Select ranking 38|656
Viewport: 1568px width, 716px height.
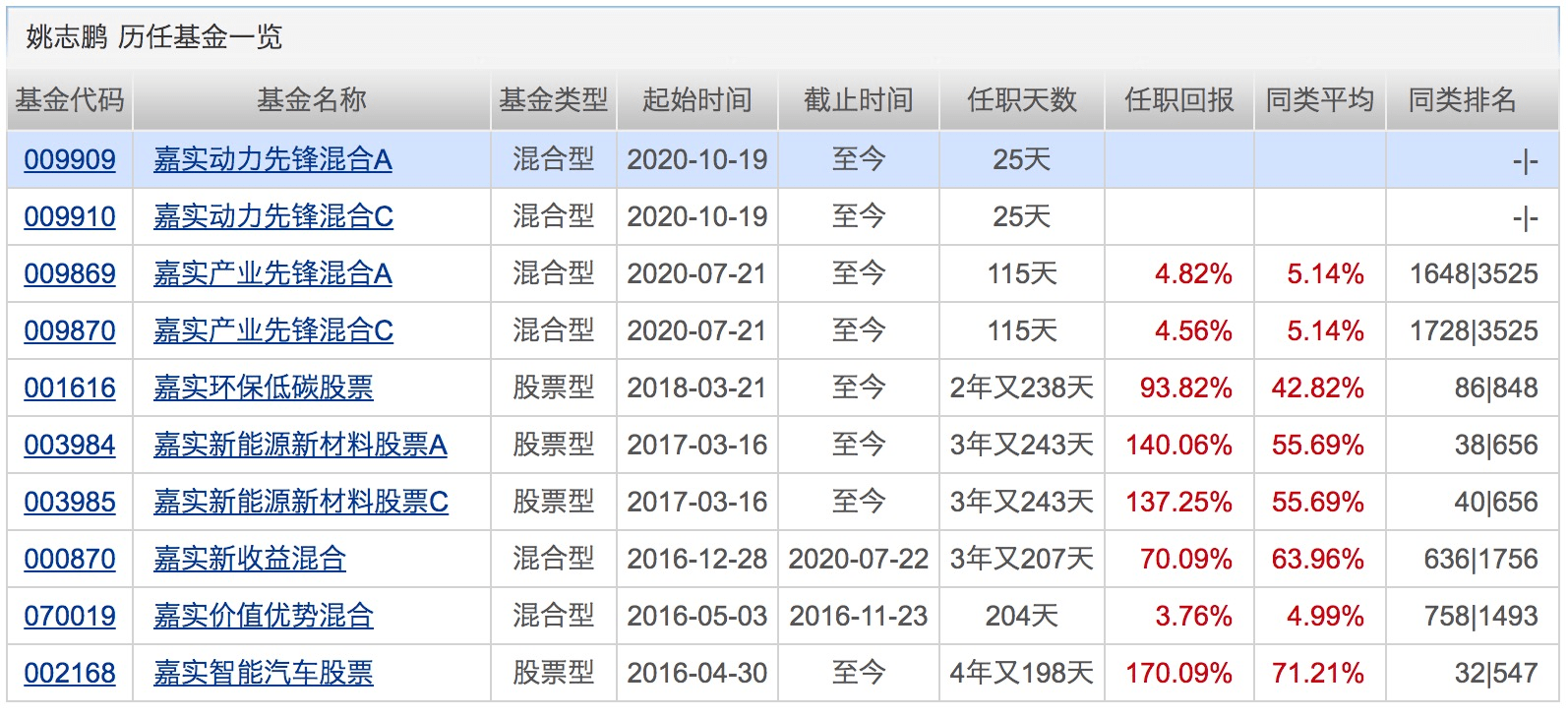click(x=1496, y=445)
